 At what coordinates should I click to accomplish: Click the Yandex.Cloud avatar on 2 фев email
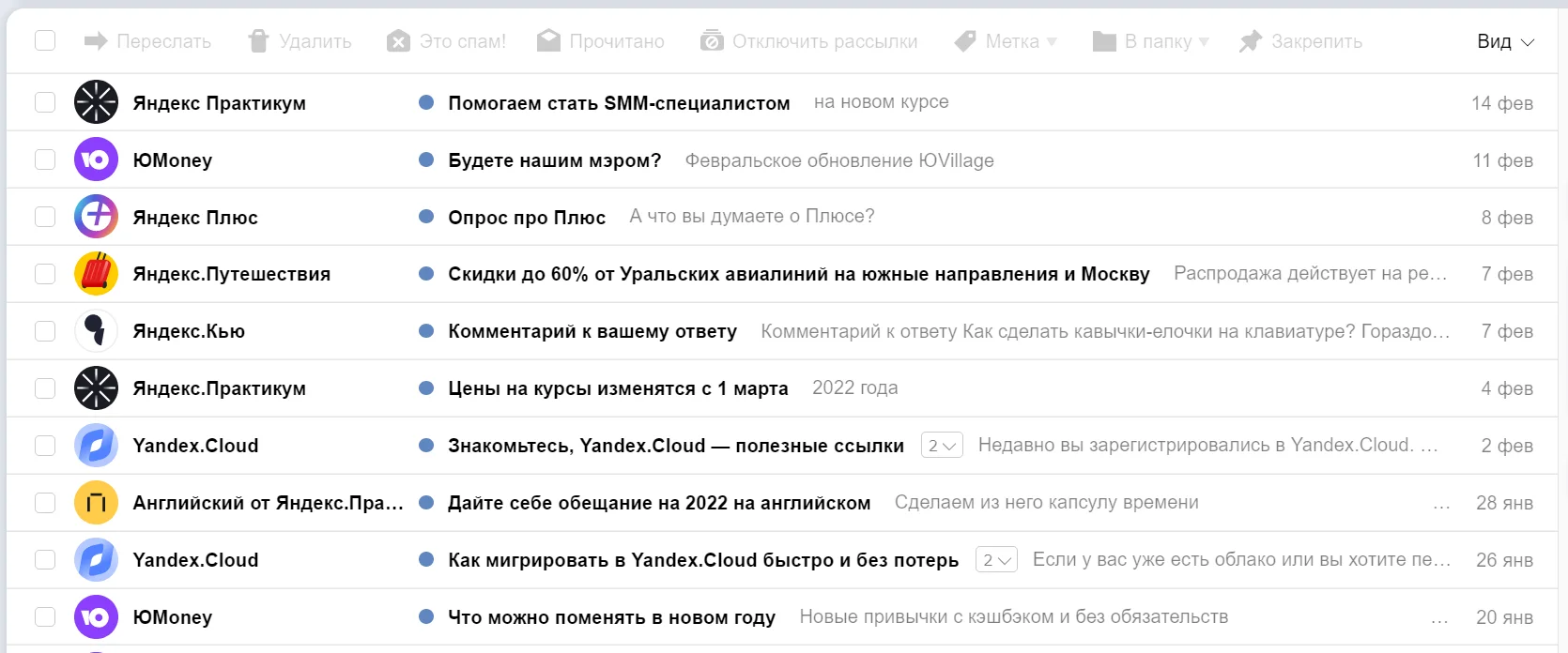[96, 446]
